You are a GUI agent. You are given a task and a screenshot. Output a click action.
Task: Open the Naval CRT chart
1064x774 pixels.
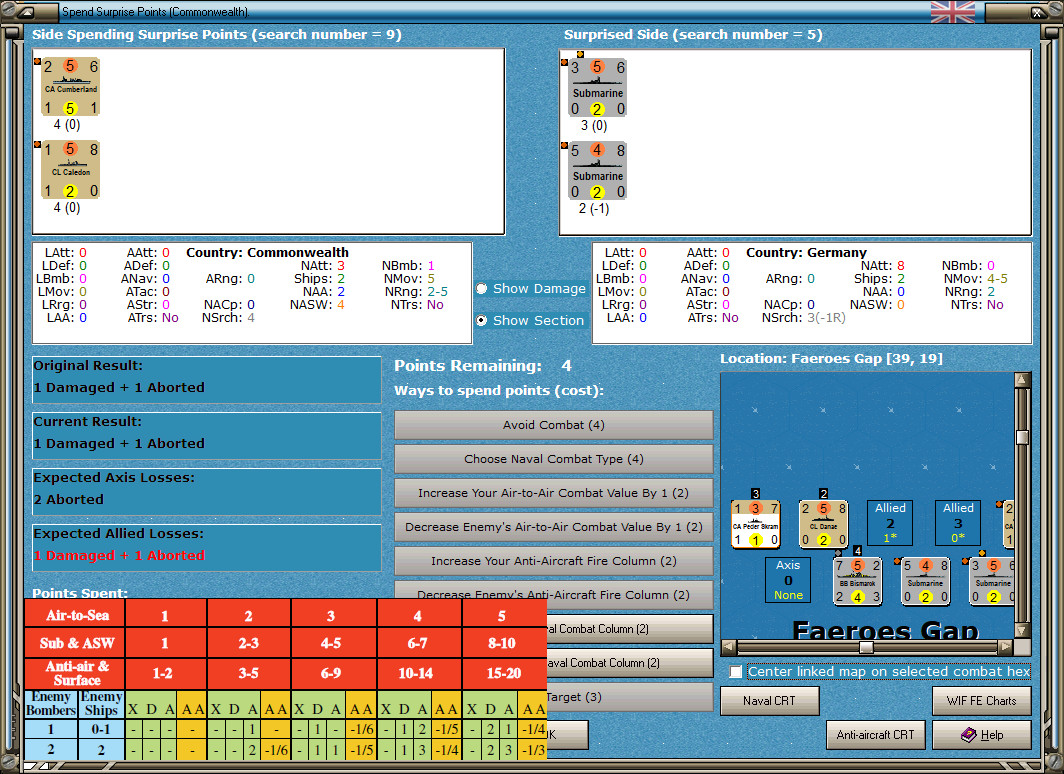pos(770,701)
